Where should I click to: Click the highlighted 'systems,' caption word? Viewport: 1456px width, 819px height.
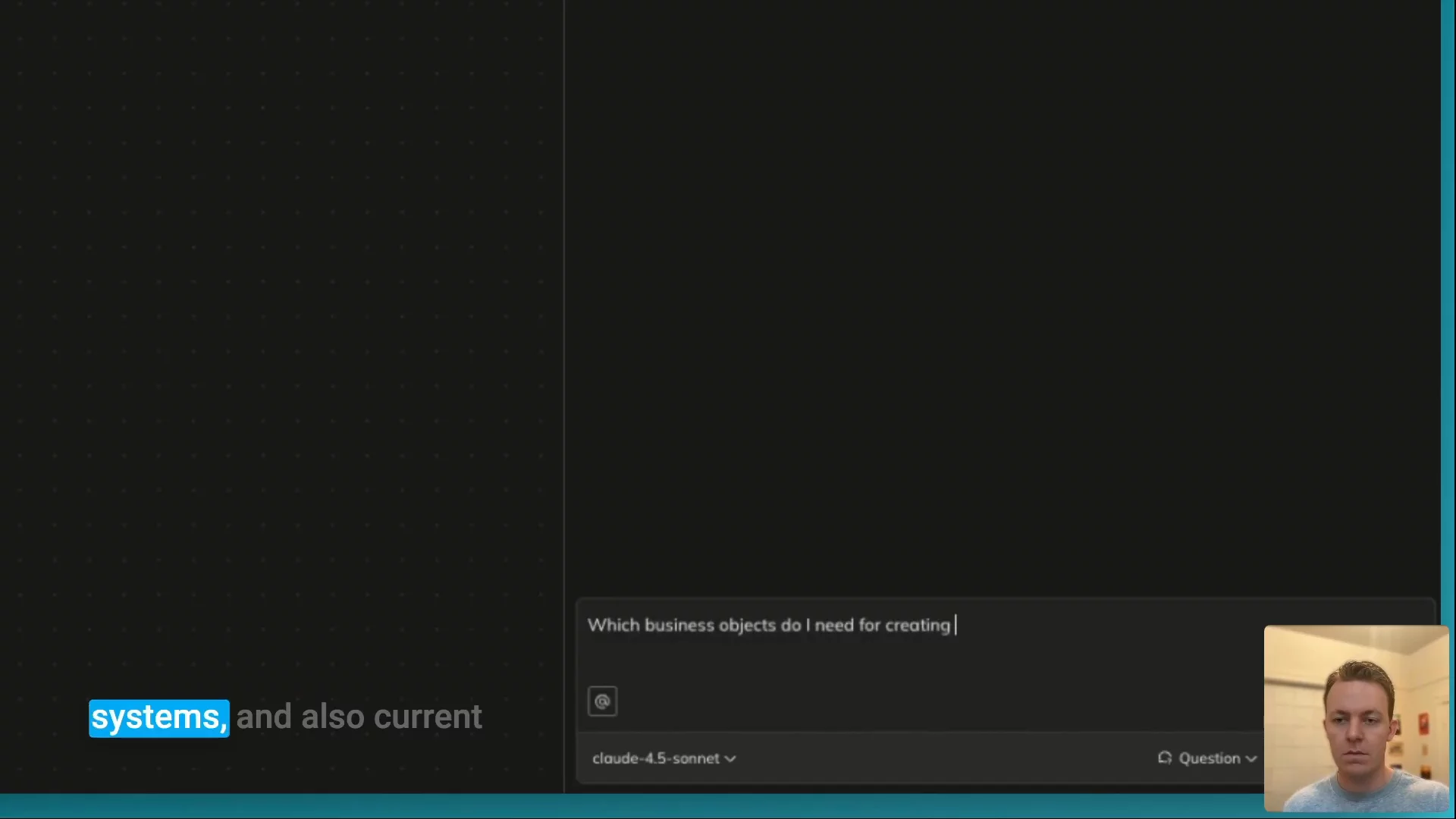159,717
